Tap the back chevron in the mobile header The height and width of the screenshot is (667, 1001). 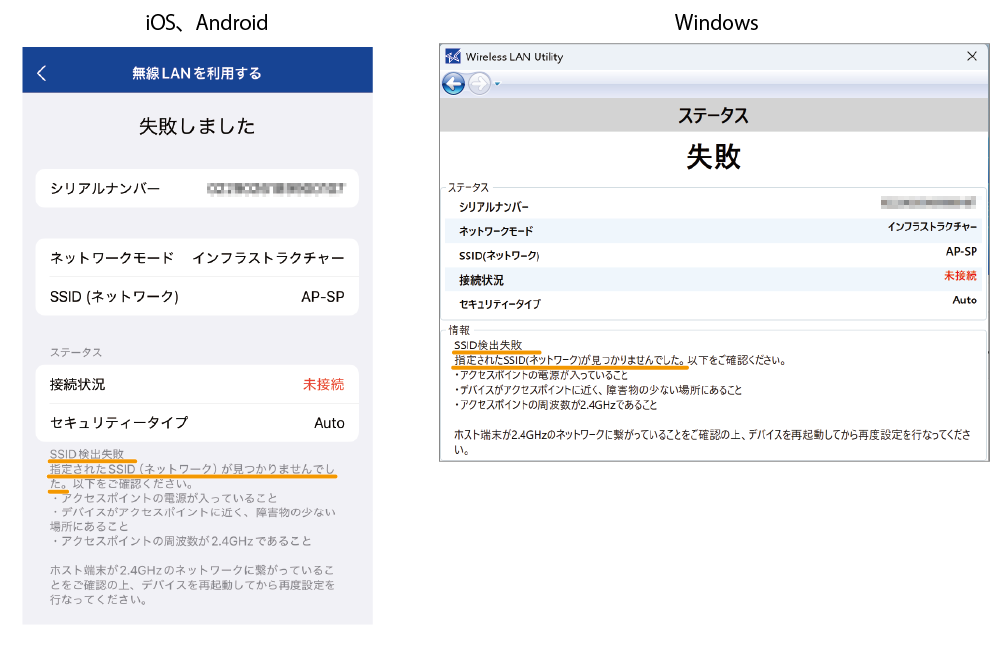point(41,73)
